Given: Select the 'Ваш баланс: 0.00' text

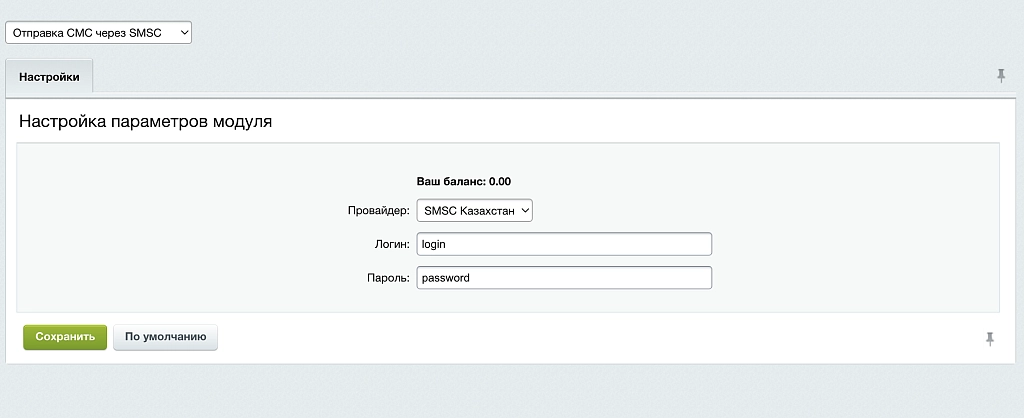Looking at the screenshot, I should [x=464, y=182].
